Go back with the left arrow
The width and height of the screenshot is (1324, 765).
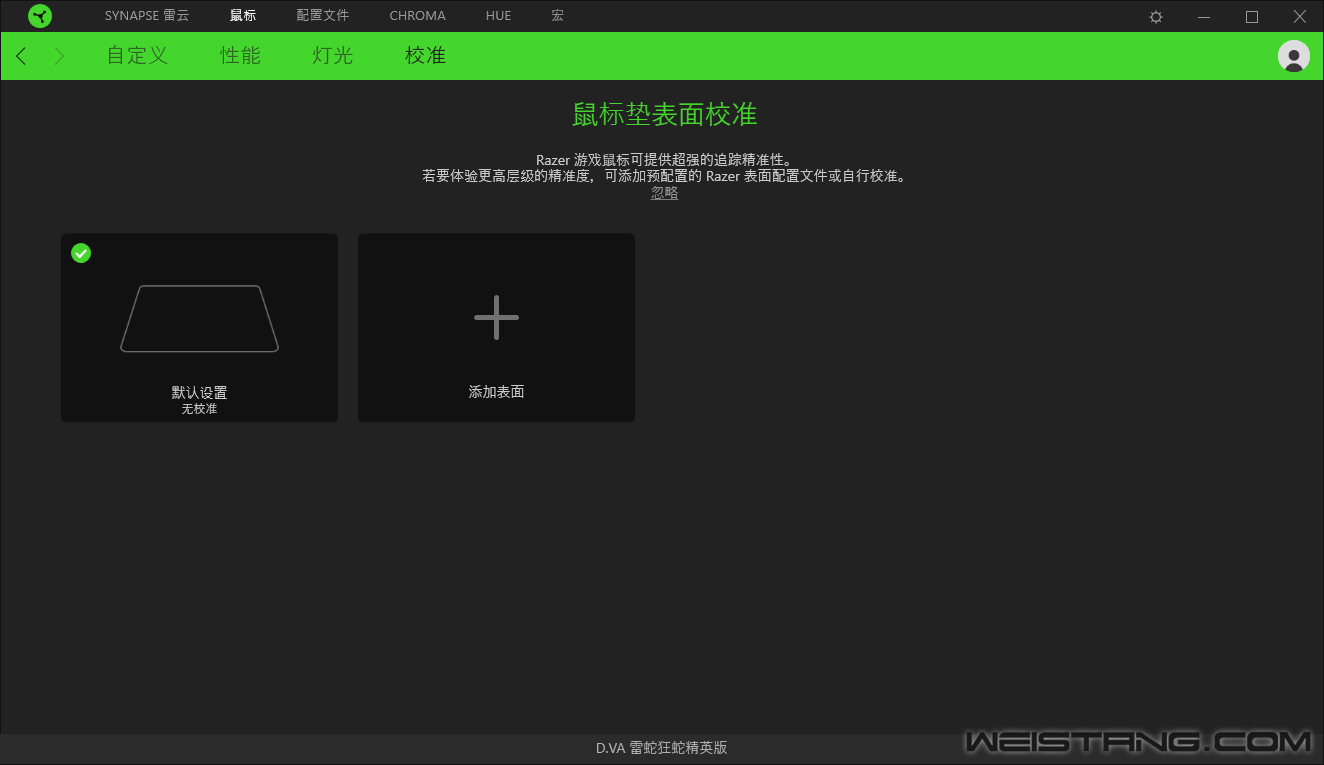(21, 56)
